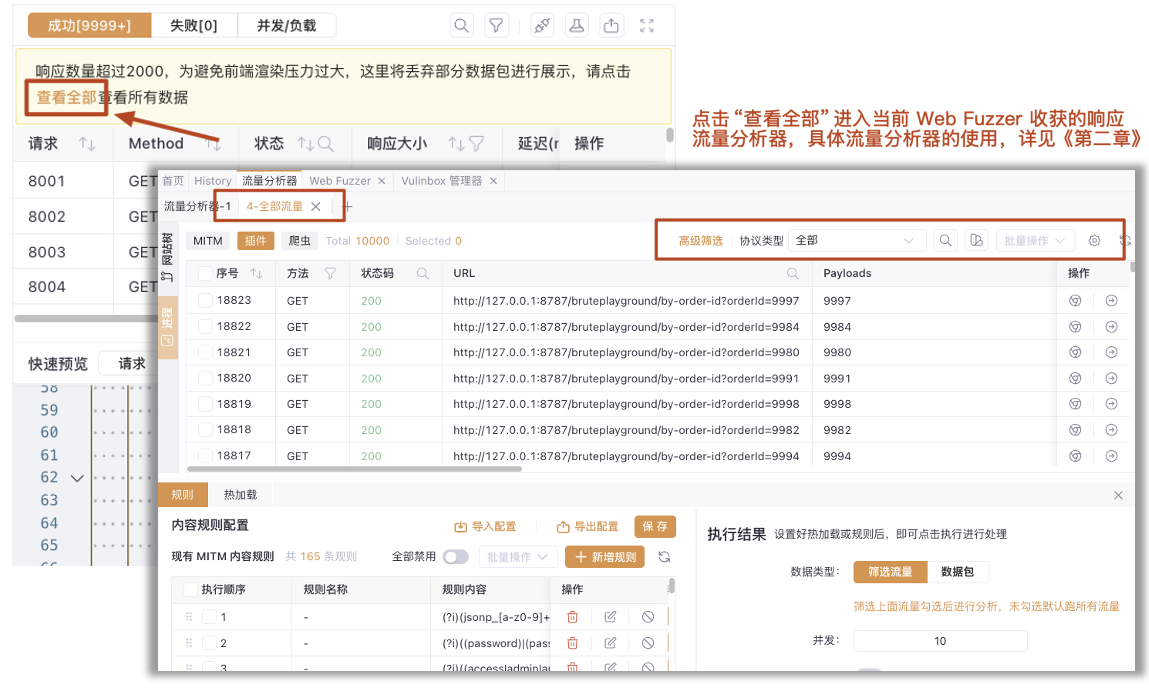Switch to the 热加载 tab

click(x=240, y=494)
